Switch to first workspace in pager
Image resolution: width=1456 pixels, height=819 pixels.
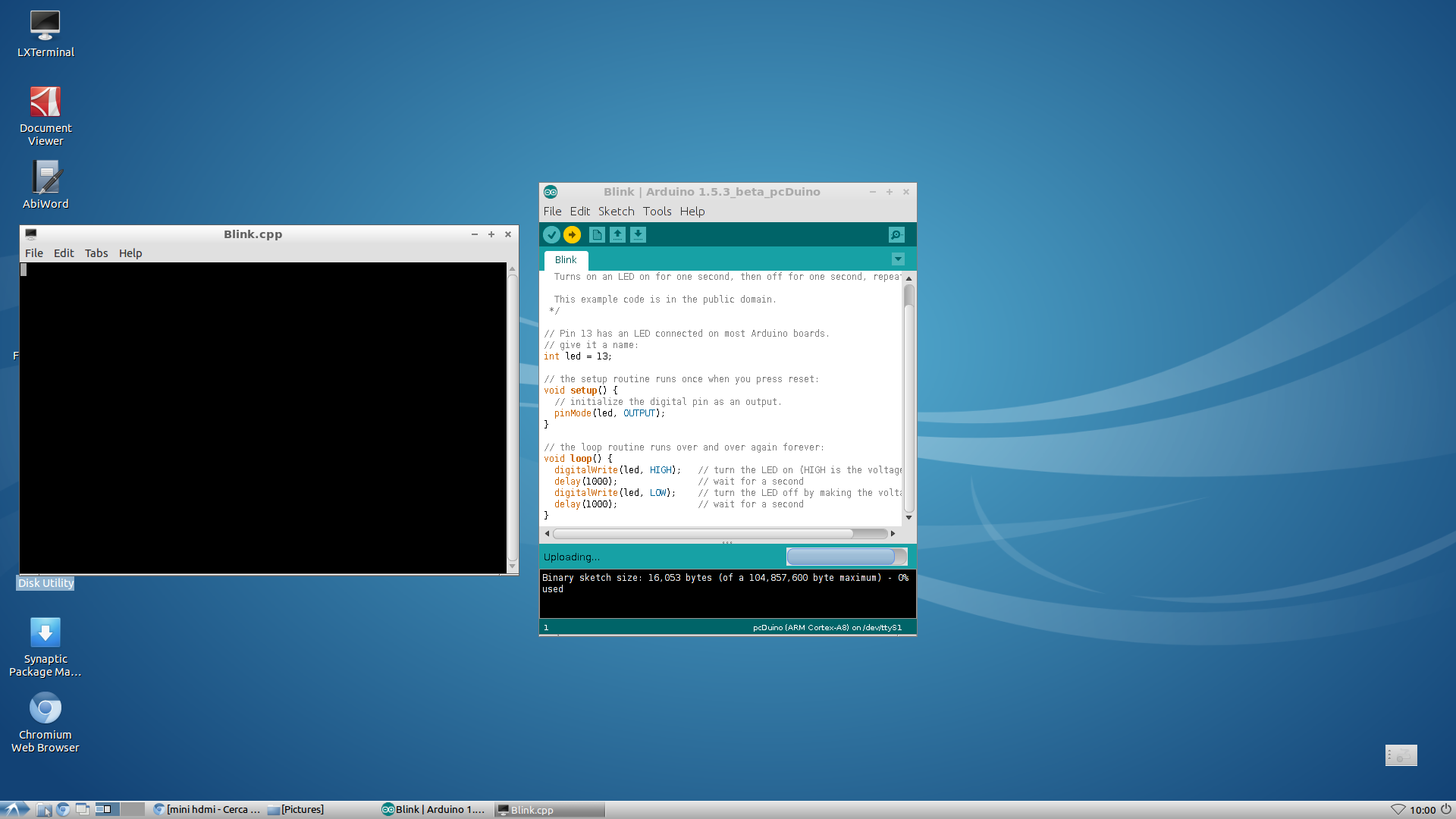(x=107, y=810)
